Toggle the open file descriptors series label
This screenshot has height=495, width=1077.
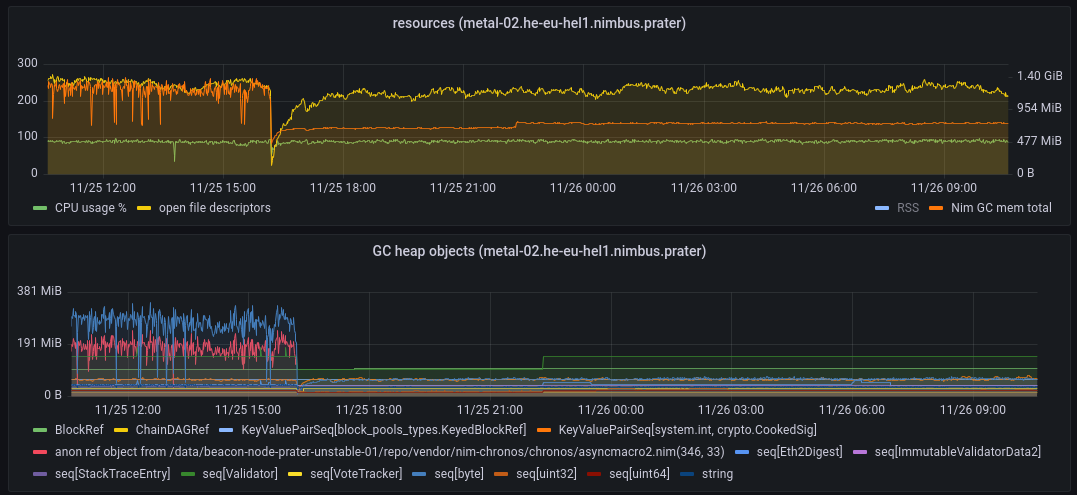pyautogui.click(x=215, y=207)
